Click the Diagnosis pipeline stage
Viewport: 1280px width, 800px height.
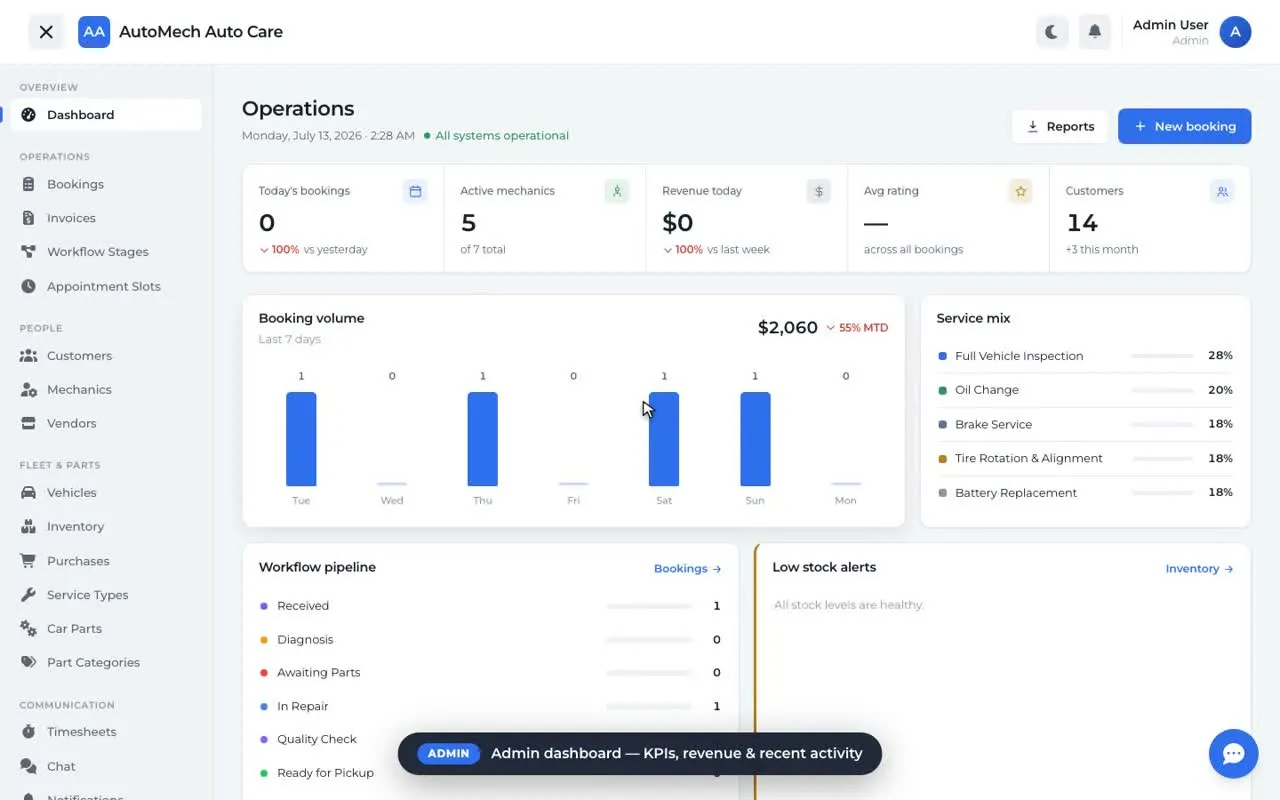(x=490, y=639)
